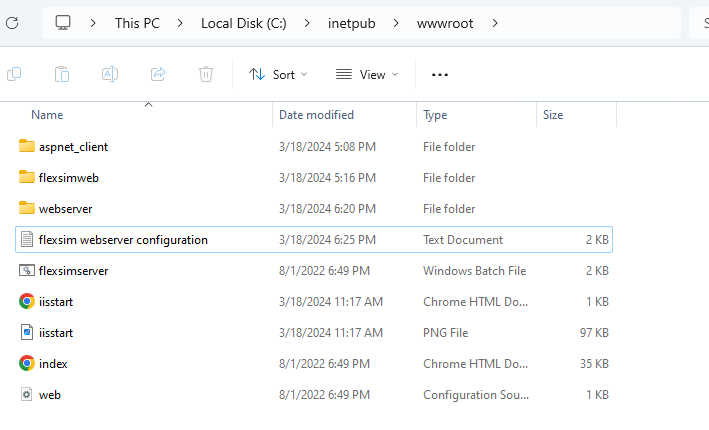Viewport: 709px width, 430px height.
Task: Click the PC monitor icon in address bar
Action: 63,23
